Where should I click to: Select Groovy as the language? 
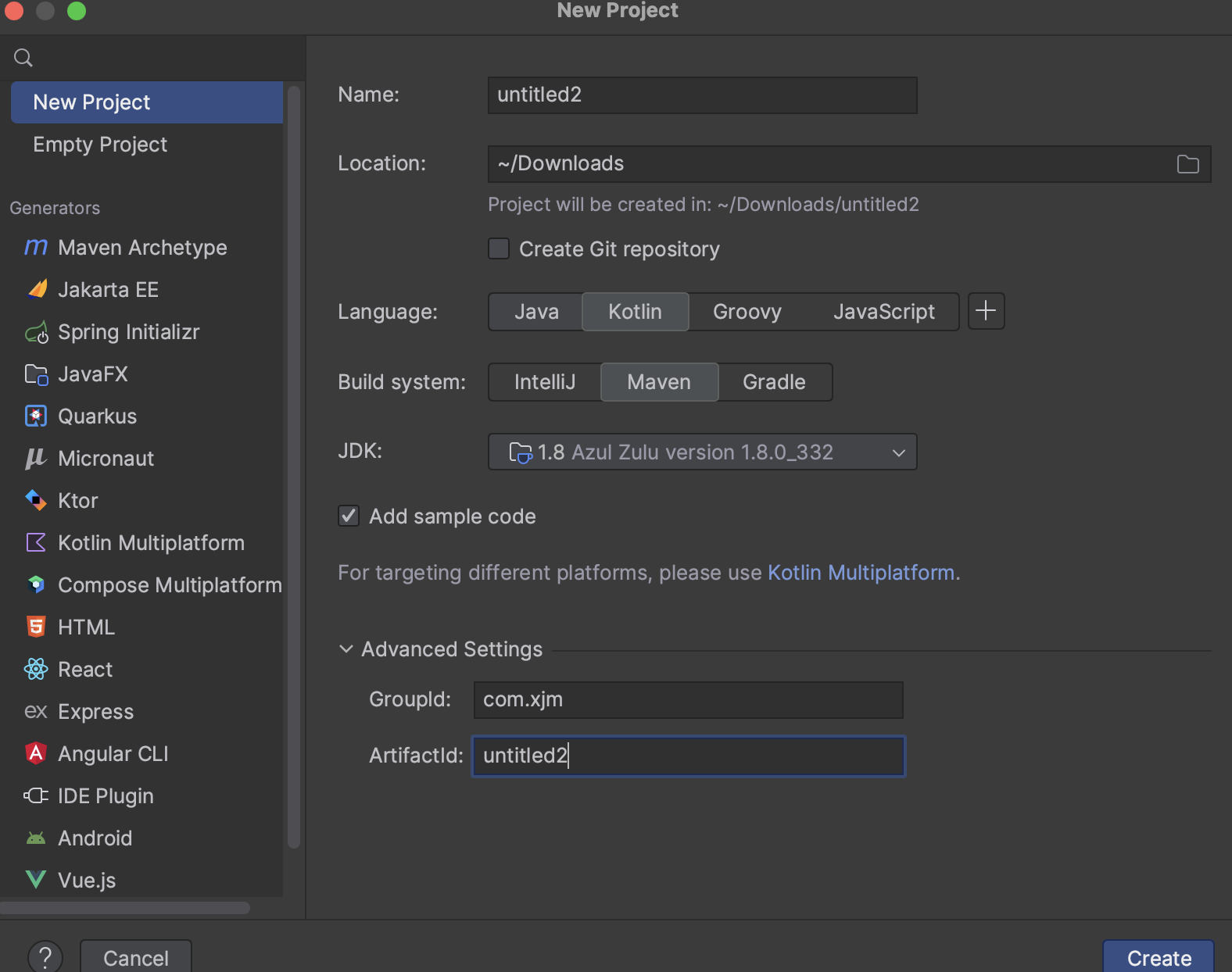[747, 312]
